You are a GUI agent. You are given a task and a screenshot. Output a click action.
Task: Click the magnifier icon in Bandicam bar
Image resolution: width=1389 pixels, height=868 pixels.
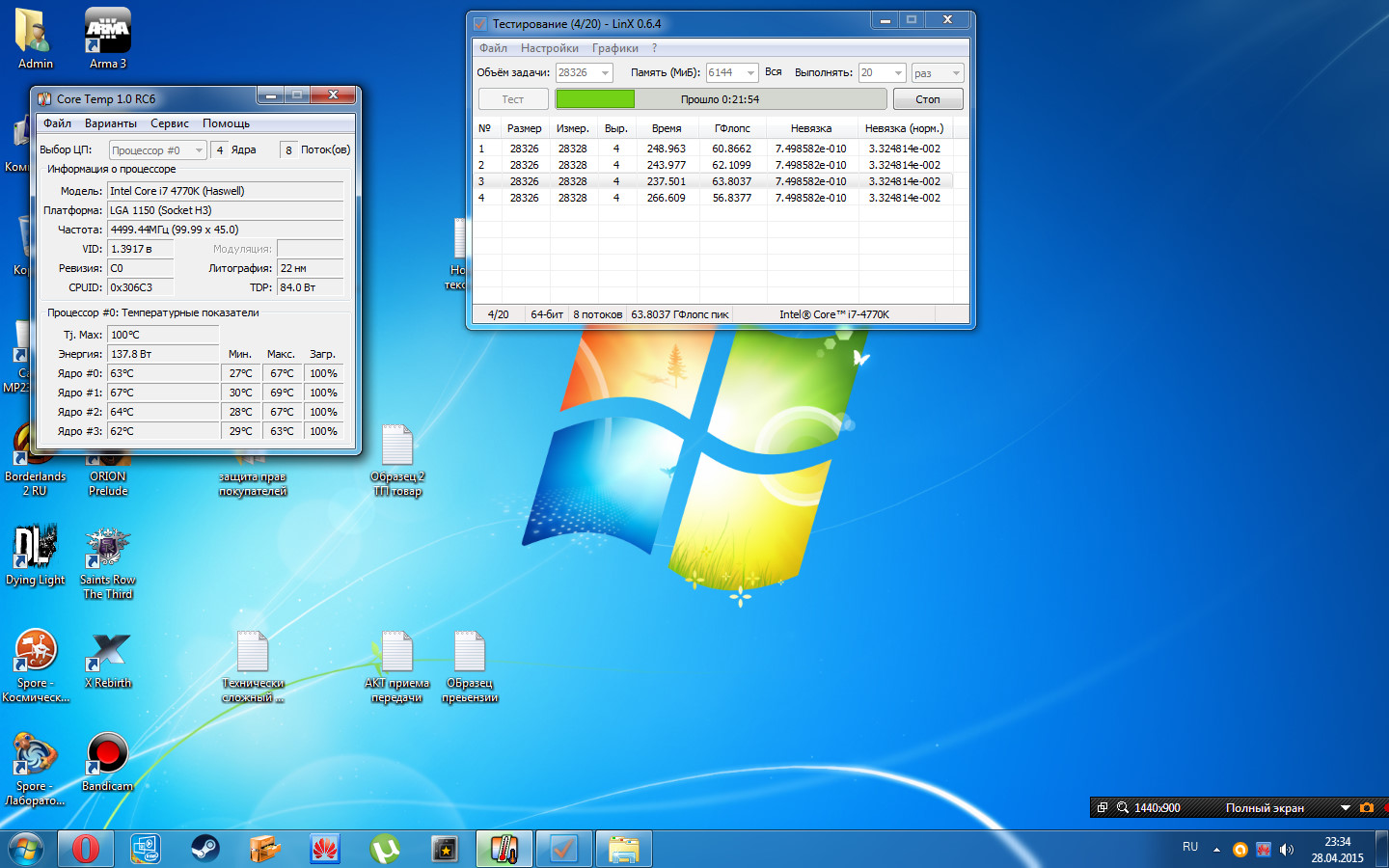[1123, 808]
